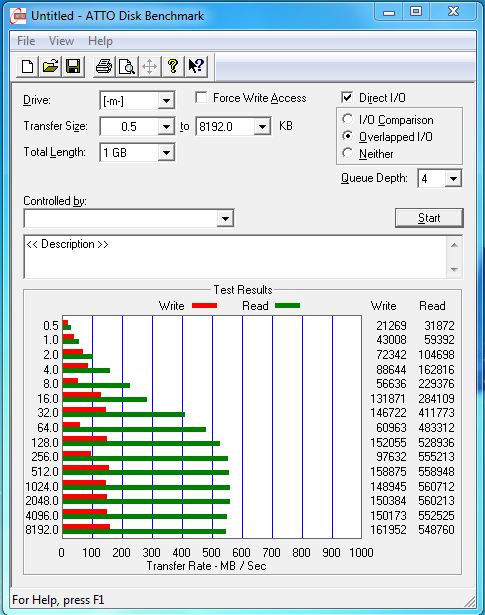
Task: Uncheck the Direct I/O checkbox
Action: coord(347,97)
